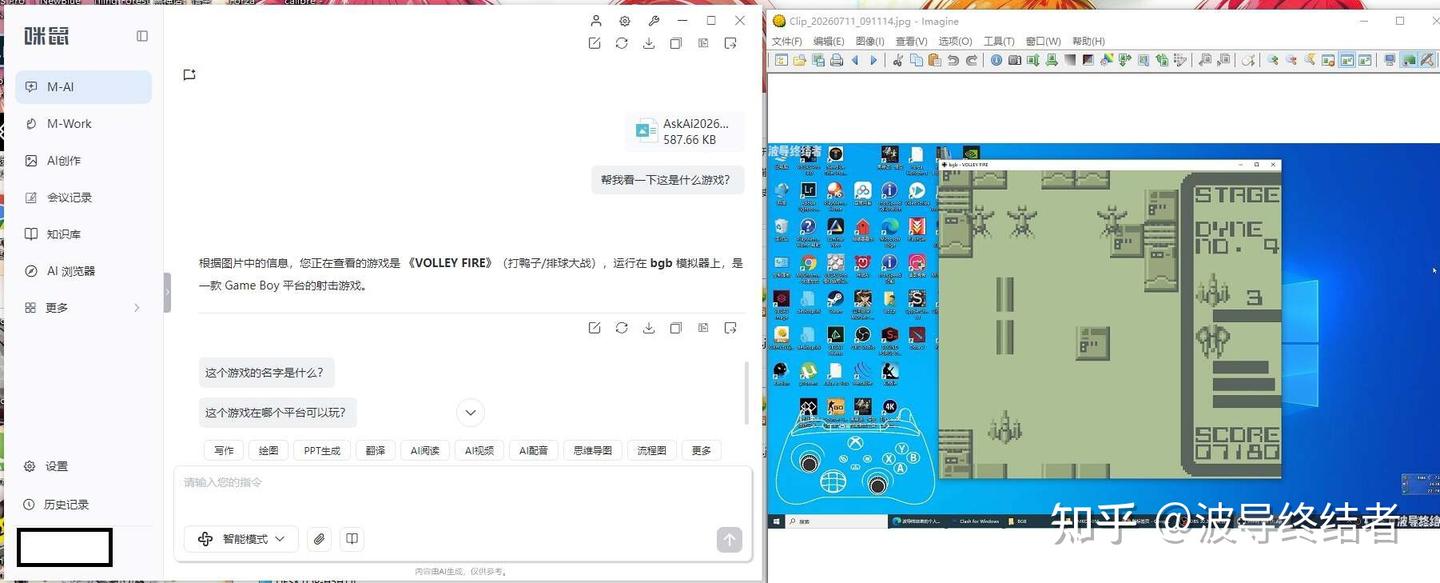Click the 翻译 quick-action chip

(376, 451)
